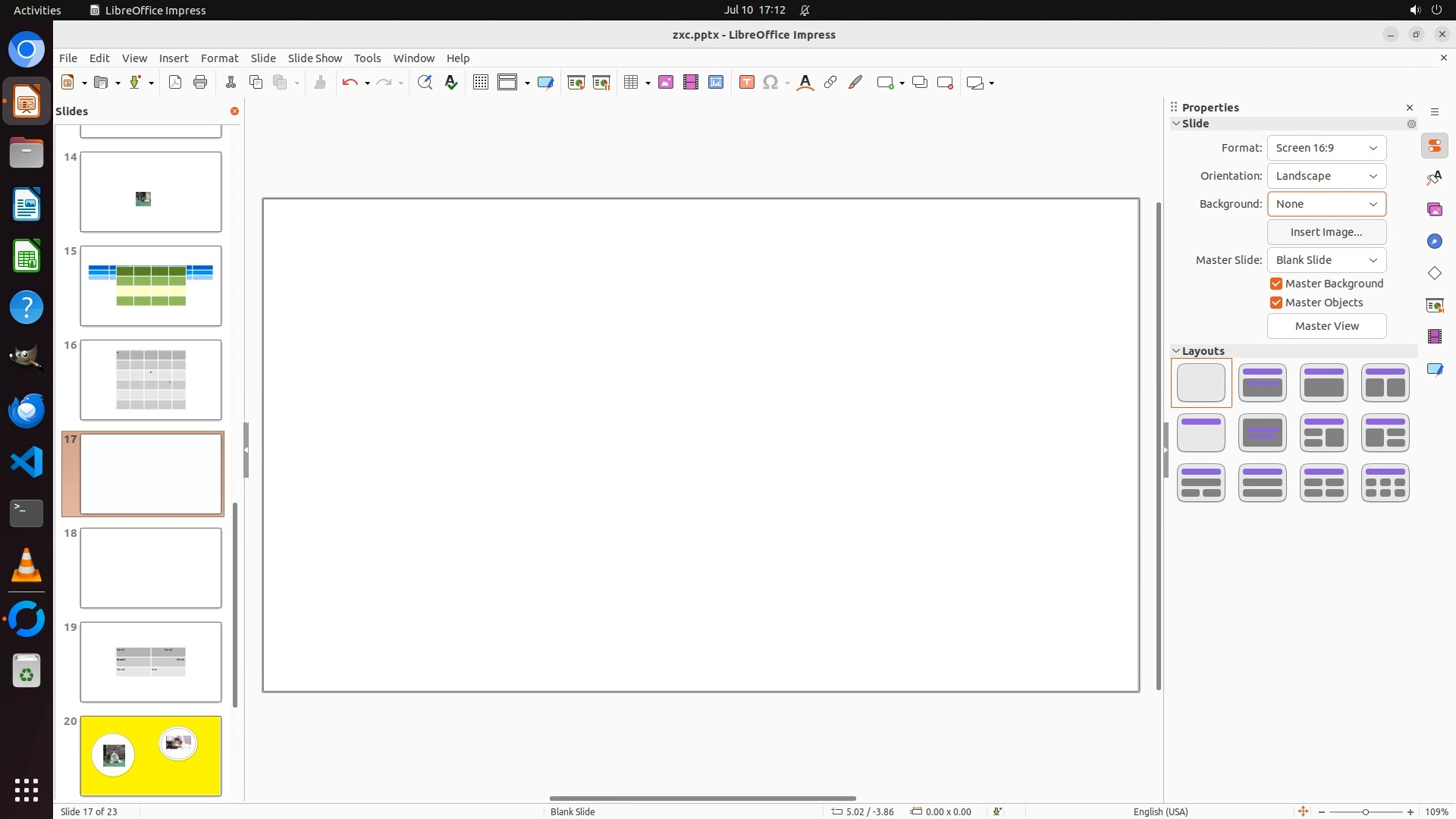Click the Master View button
The image size is (1456, 819).
(x=1326, y=326)
